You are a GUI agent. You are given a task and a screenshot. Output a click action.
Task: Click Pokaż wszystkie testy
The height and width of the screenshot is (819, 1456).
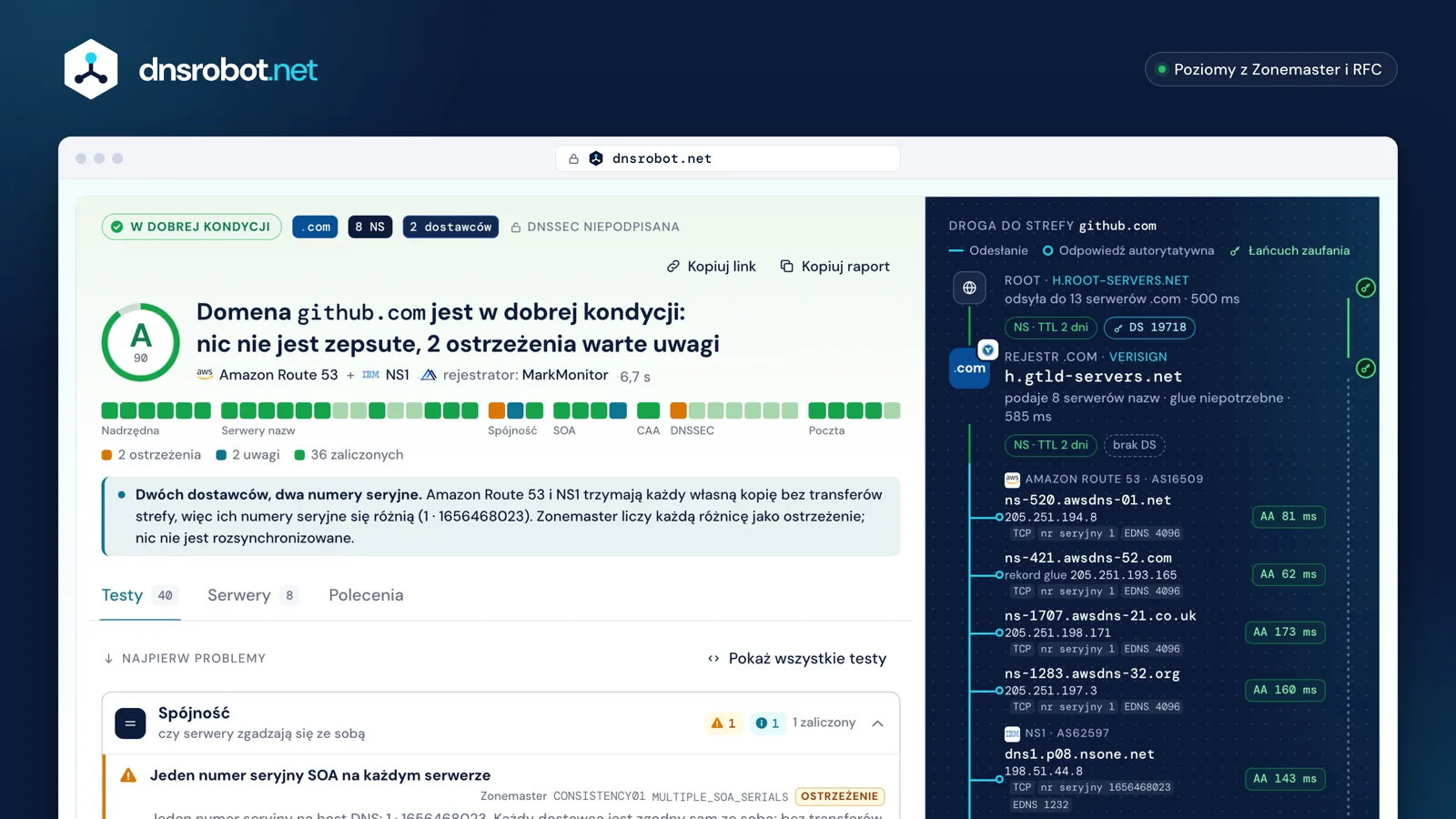click(797, 659)
